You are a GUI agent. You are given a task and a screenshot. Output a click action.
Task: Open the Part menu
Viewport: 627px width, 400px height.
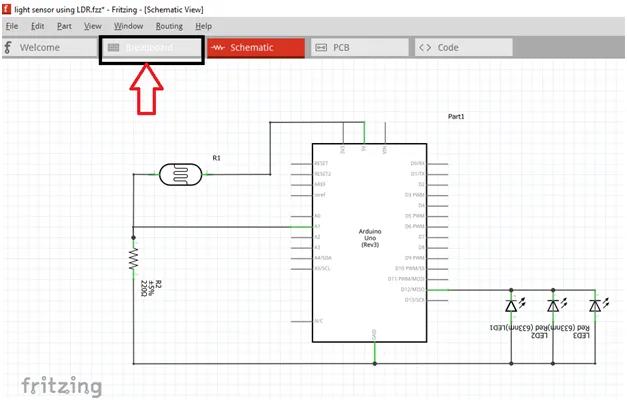coord(64,26)
